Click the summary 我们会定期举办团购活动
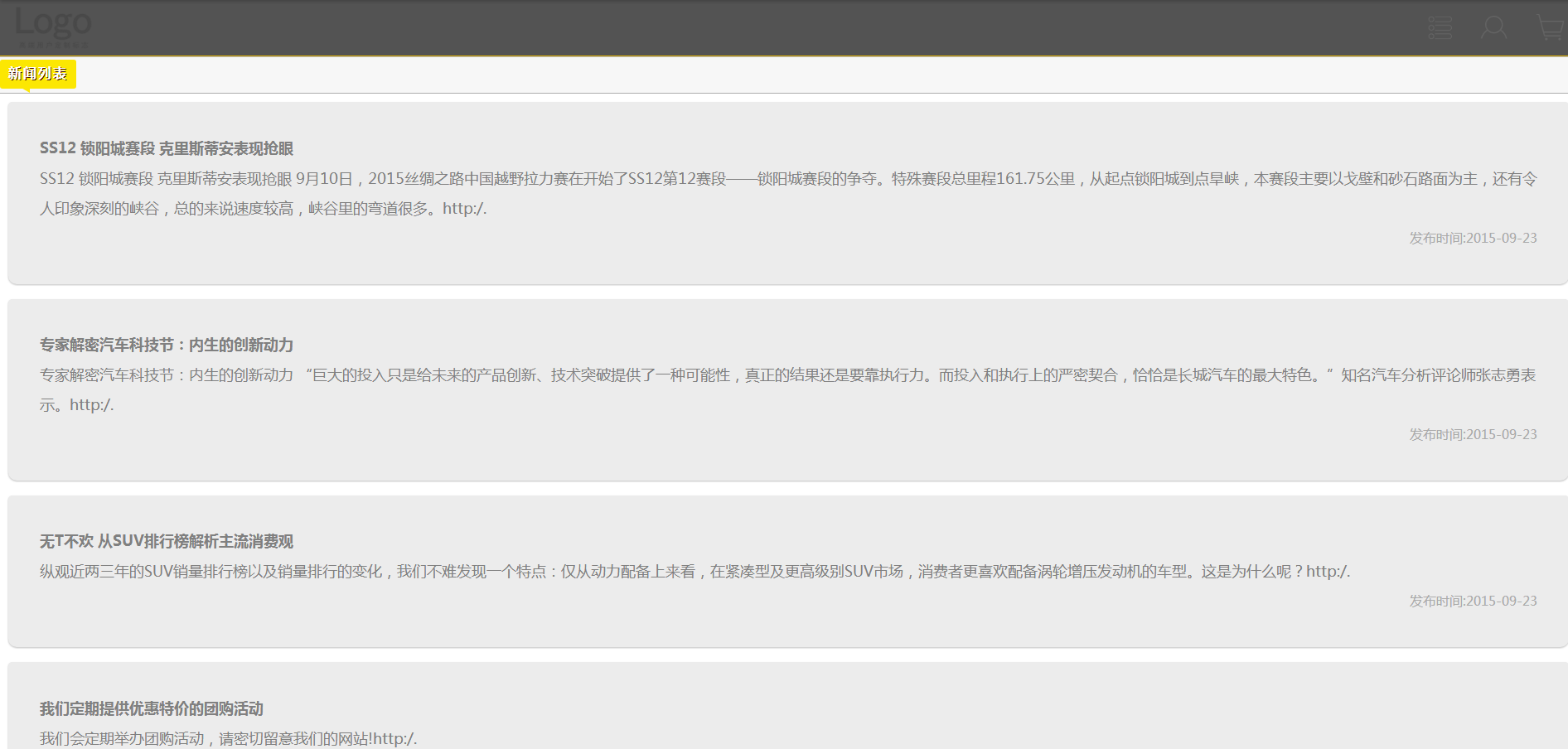 229,739
